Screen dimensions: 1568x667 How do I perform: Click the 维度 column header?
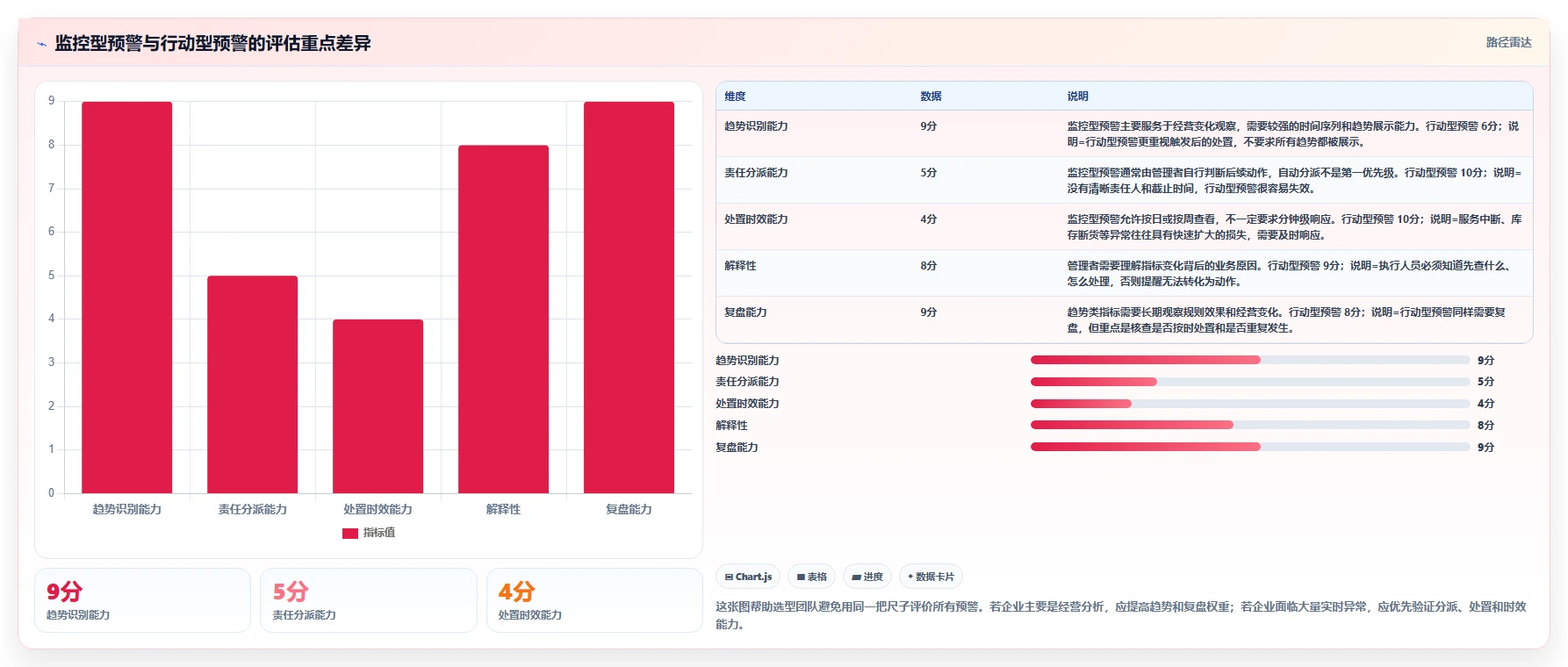736,97
